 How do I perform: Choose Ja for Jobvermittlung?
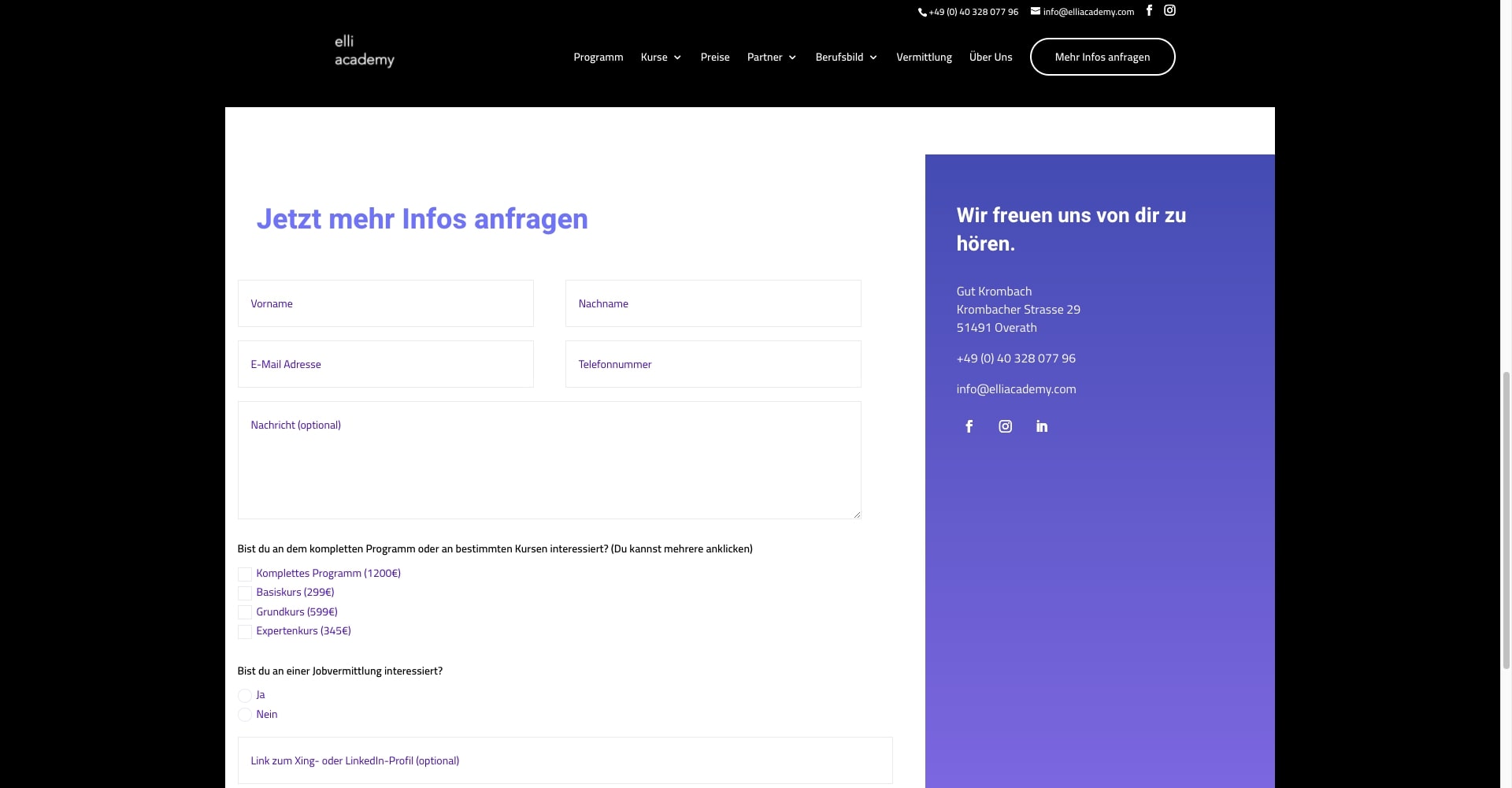click(x=245, y=696)
